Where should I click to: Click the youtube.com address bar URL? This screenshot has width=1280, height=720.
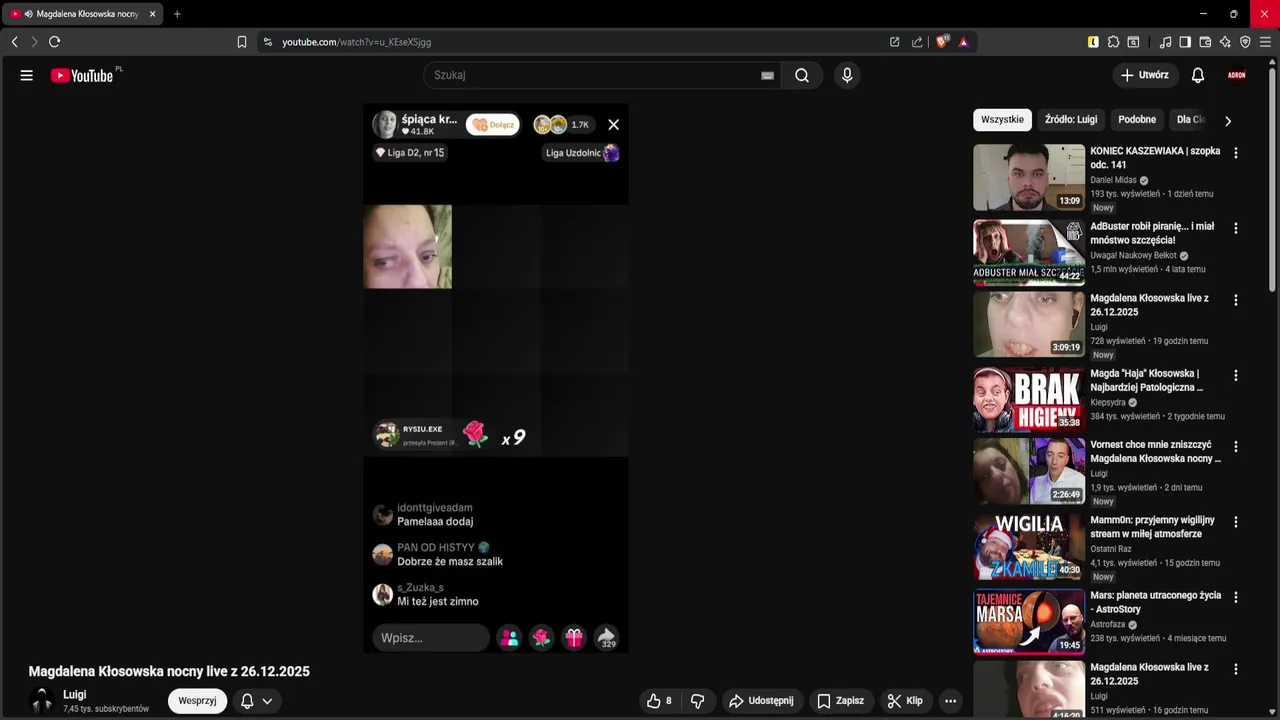[357, 42]
